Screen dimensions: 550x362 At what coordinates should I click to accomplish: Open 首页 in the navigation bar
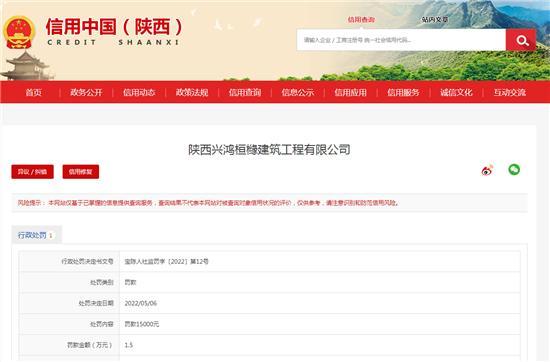pos(33,93)
